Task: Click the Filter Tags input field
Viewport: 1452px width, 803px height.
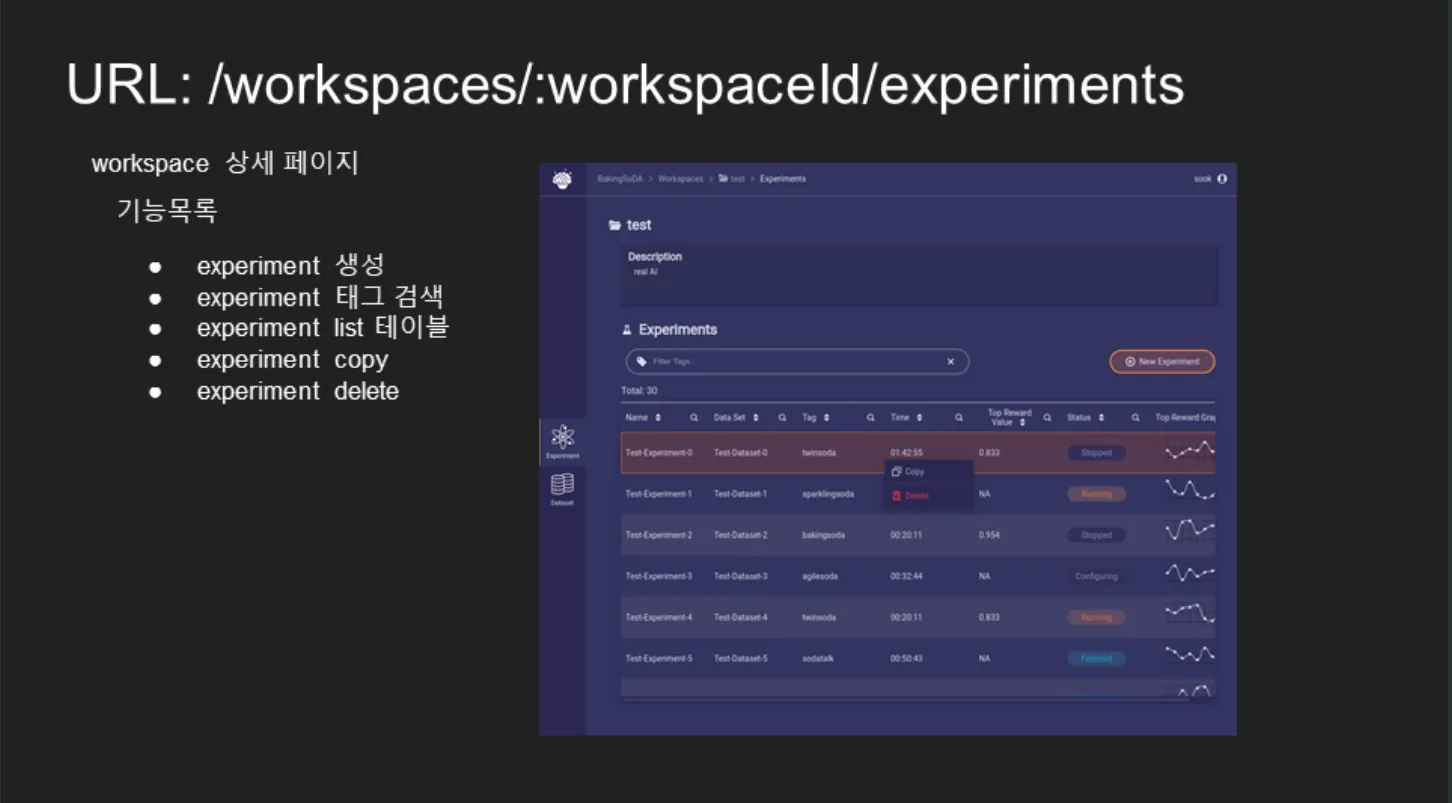Action: coord(790,362)
